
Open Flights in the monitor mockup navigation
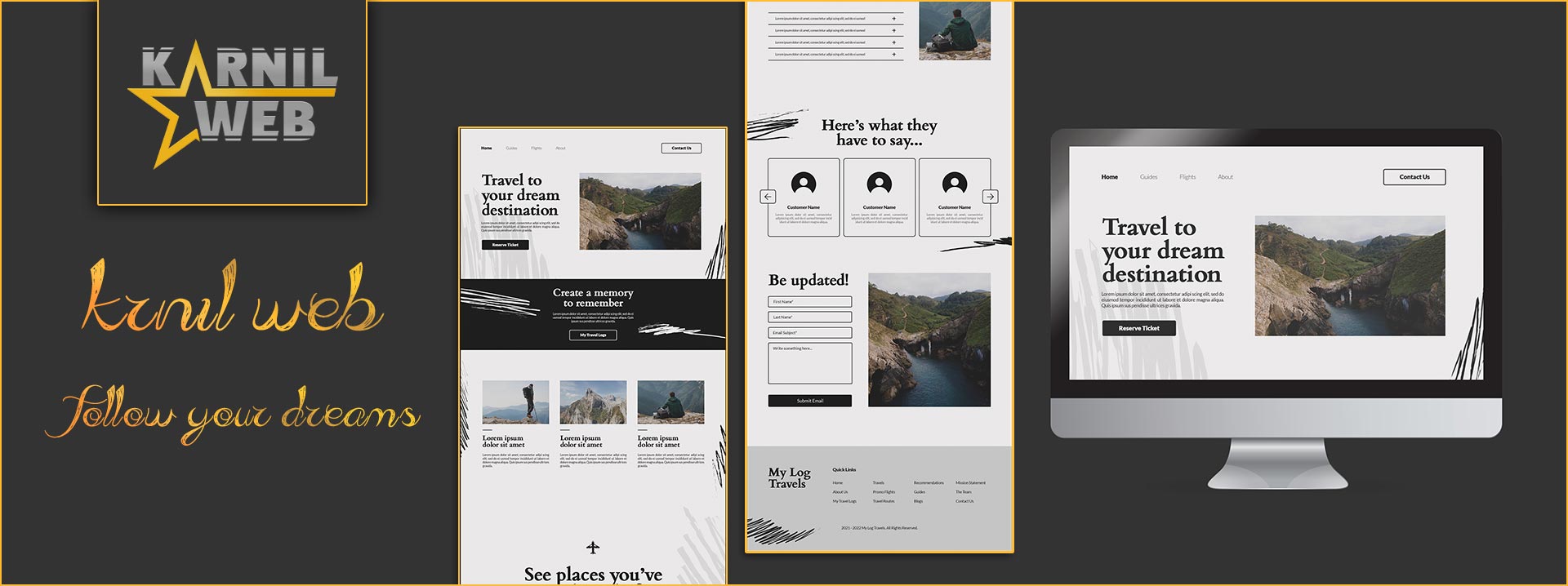click(1187, 177)
